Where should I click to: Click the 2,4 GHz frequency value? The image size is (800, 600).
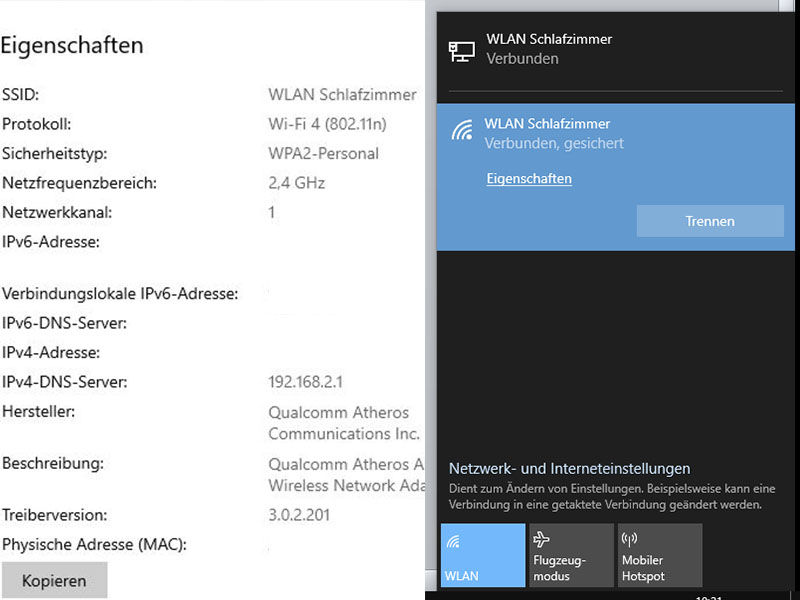pos(296,183)
